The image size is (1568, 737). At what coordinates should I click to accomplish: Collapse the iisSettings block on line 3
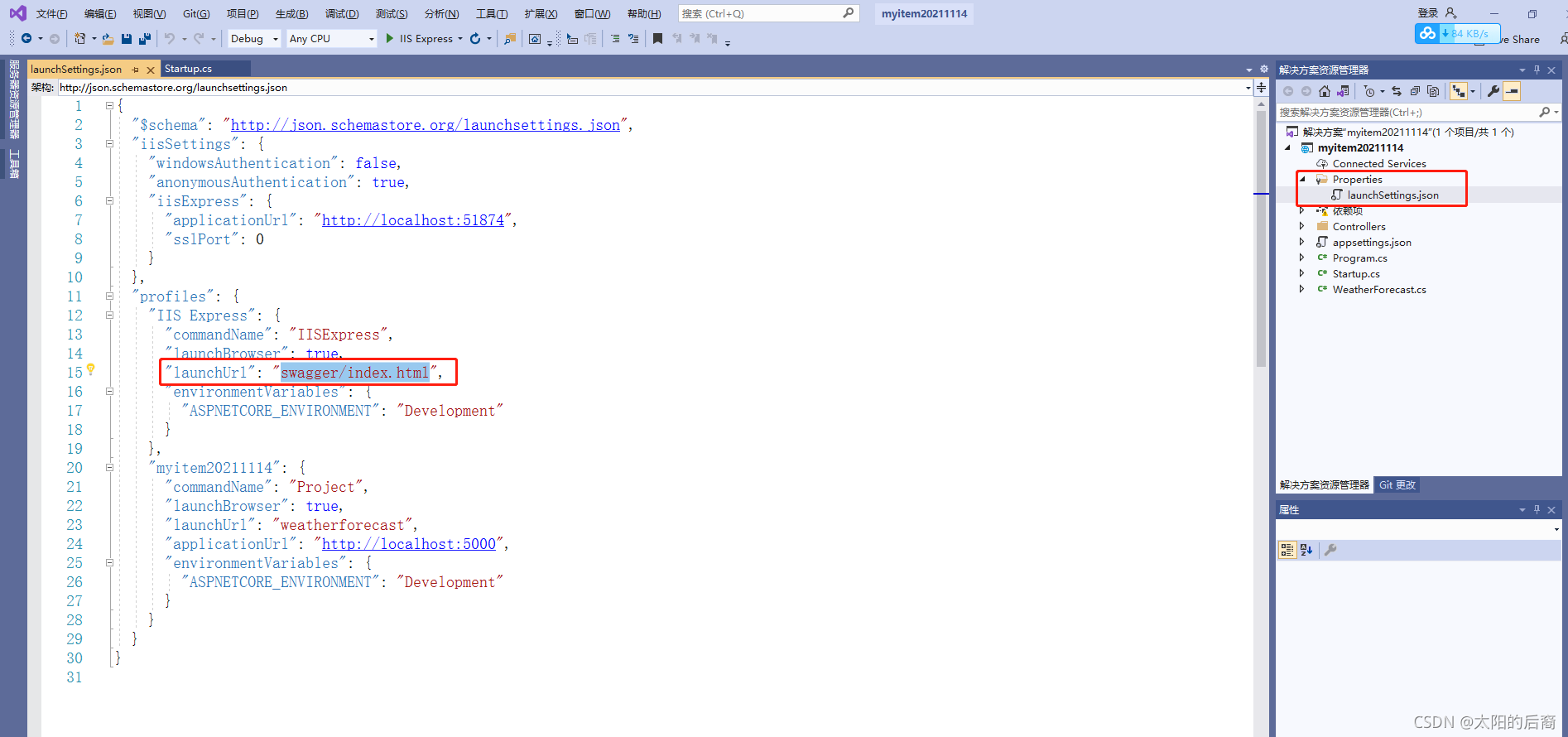tap(109, 144)
